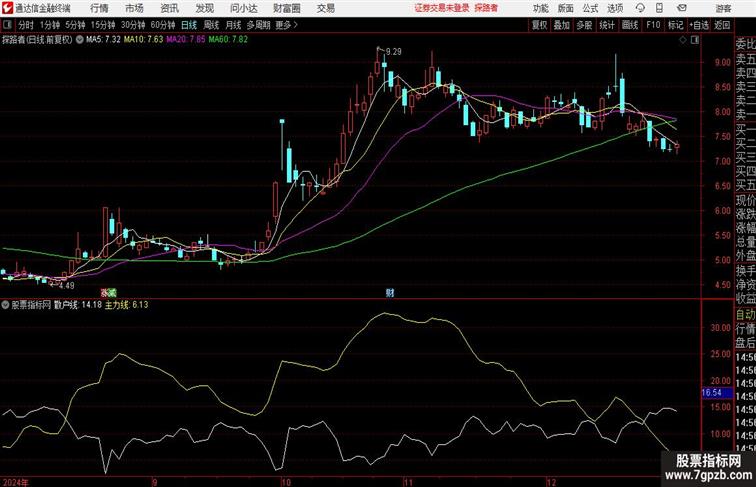Screen dimensions: 756x487
Task: Click the 财 marker on the chart
Action: tap(390, 292)
